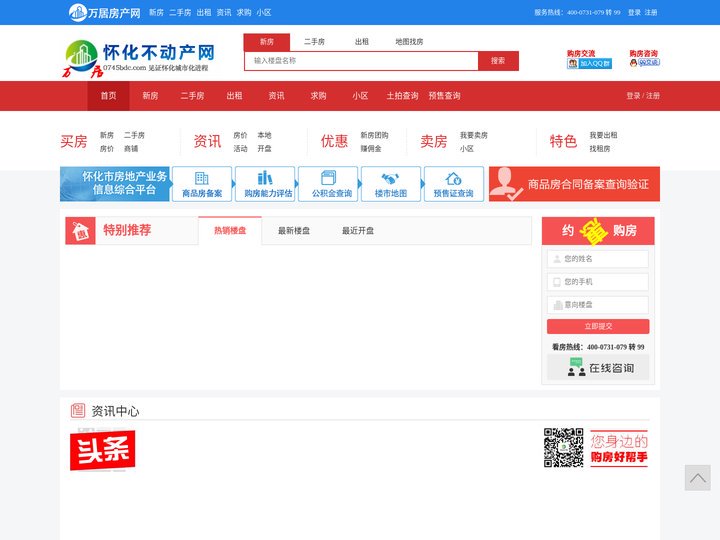Click the 优惠 category heading
Screen dimensions: 720x540
[334, 141]
